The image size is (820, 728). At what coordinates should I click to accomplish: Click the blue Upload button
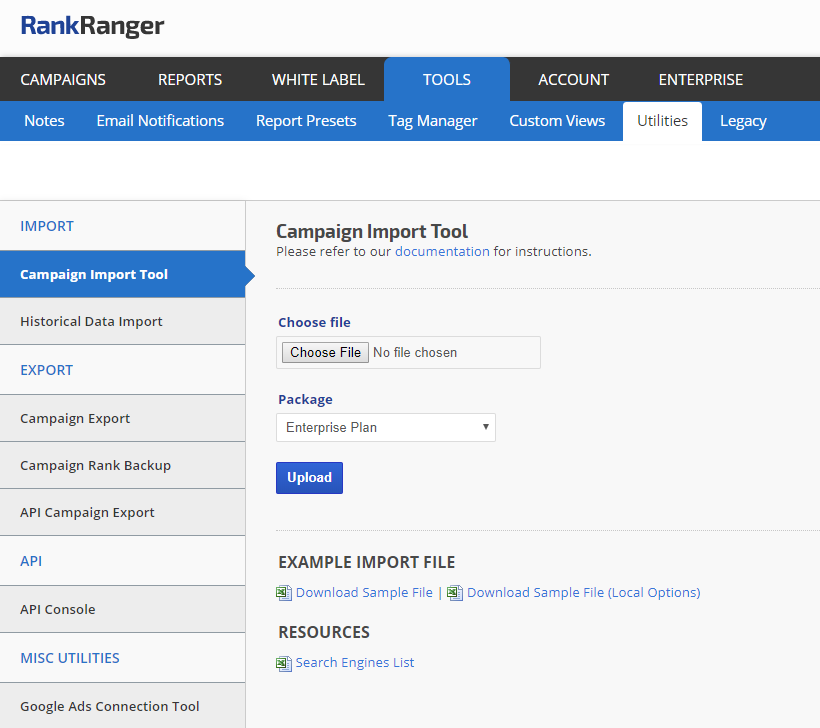click(309, 478)
